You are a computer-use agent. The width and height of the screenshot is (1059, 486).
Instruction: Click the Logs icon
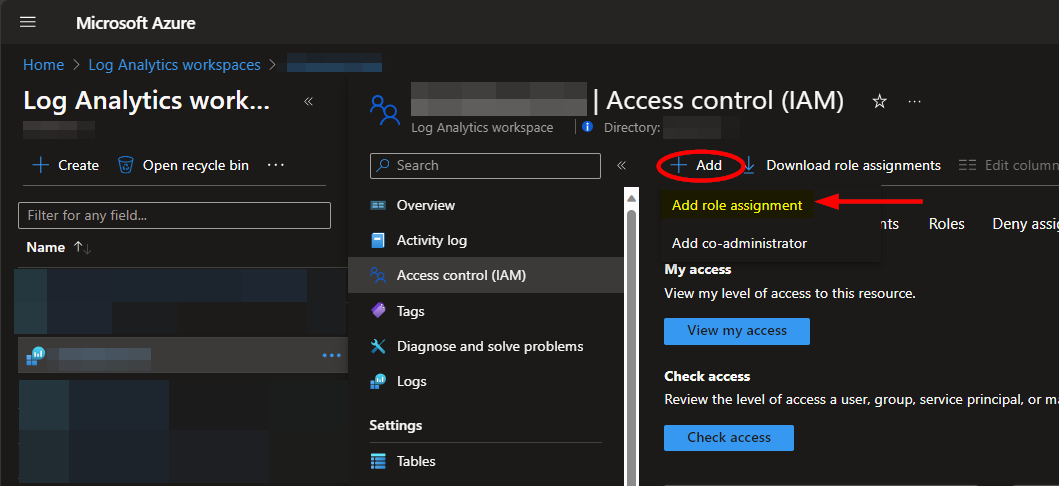pos(378,381)
